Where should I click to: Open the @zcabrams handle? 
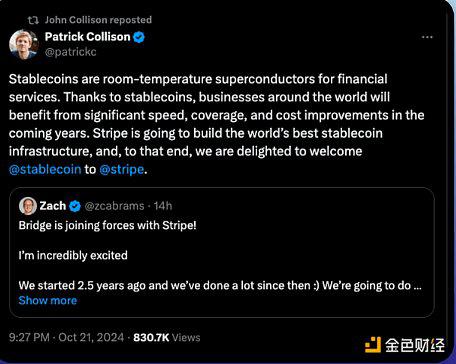pos(114,206)
